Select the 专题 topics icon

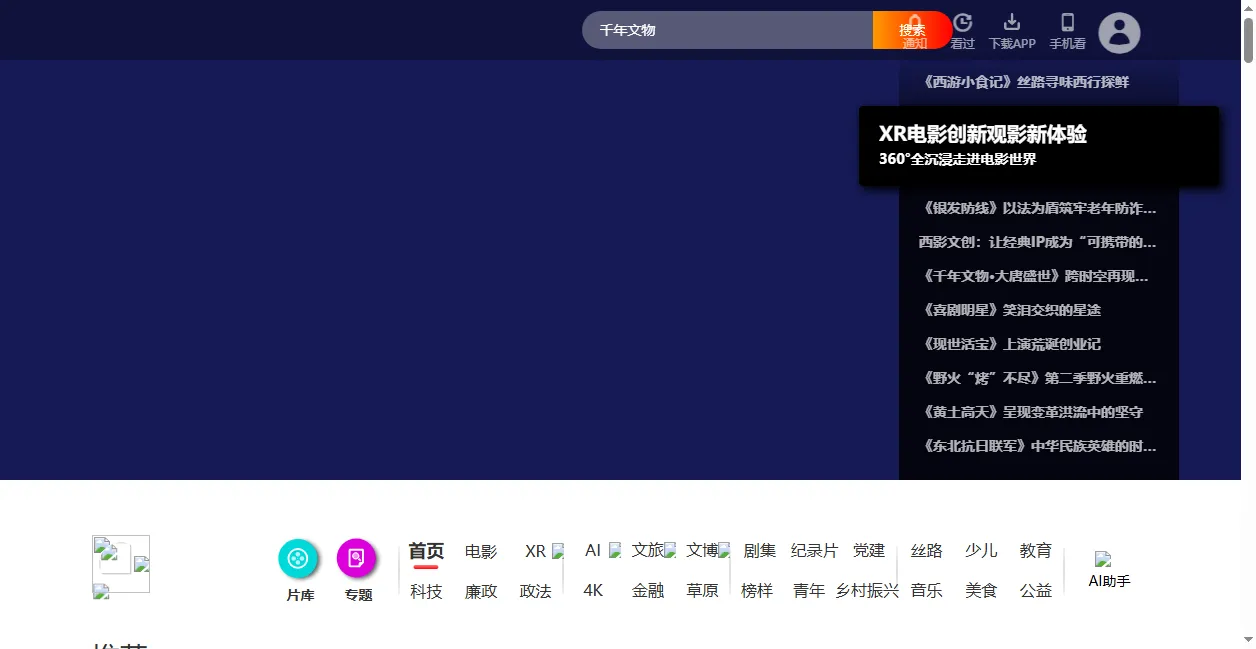[x=357, y=560]
